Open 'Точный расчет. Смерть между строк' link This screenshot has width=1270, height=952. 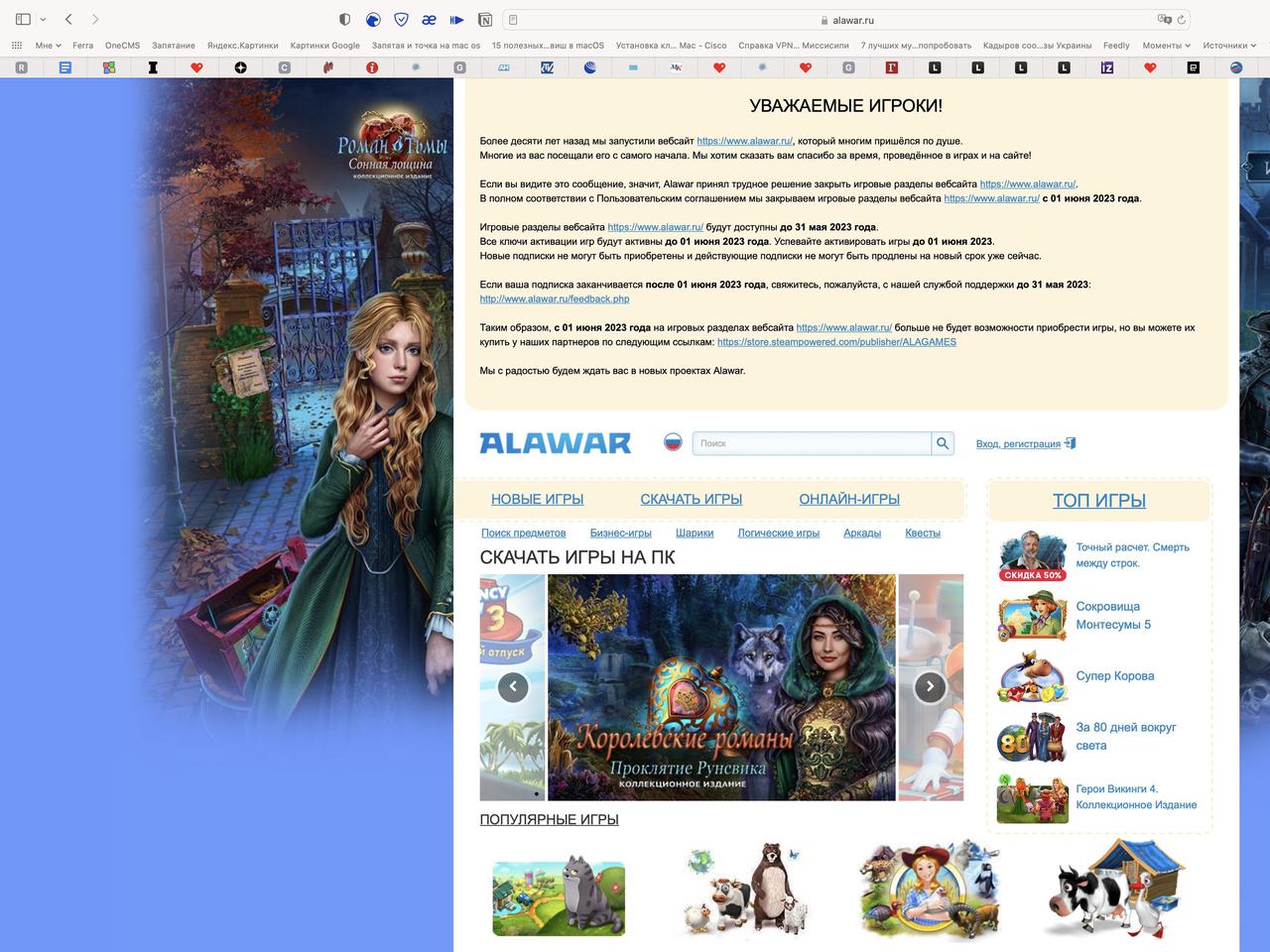click(1132, 554)
